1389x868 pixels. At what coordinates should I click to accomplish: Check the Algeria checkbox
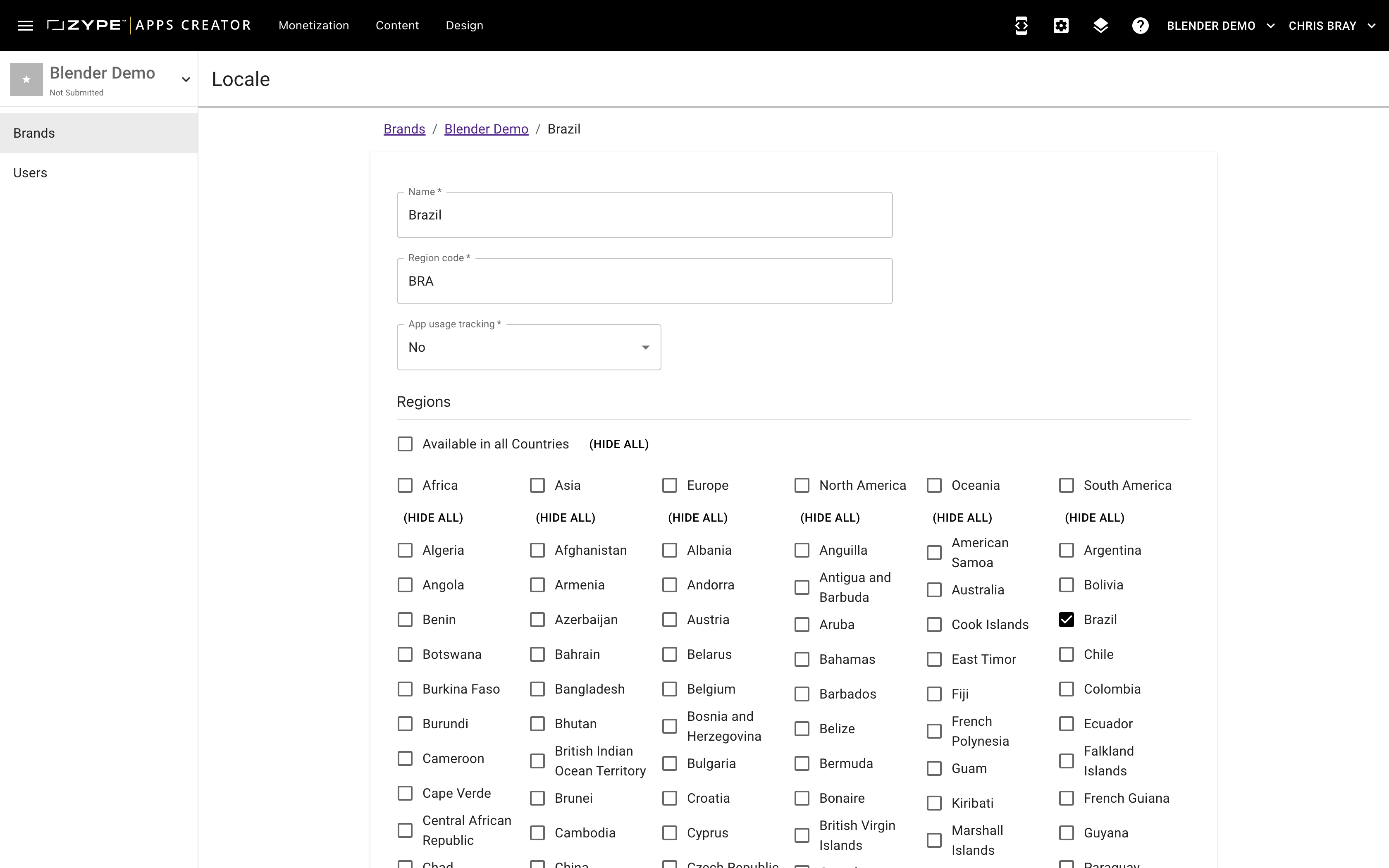(405, 550)
